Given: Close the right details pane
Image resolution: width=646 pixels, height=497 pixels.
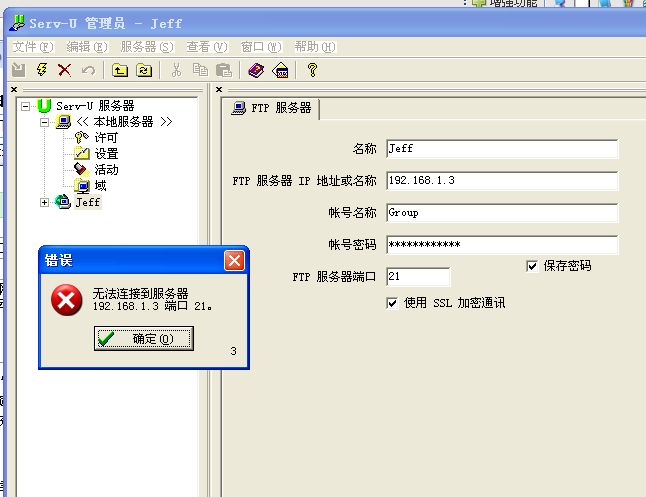Looking at the screenshot, I should 219,89.
